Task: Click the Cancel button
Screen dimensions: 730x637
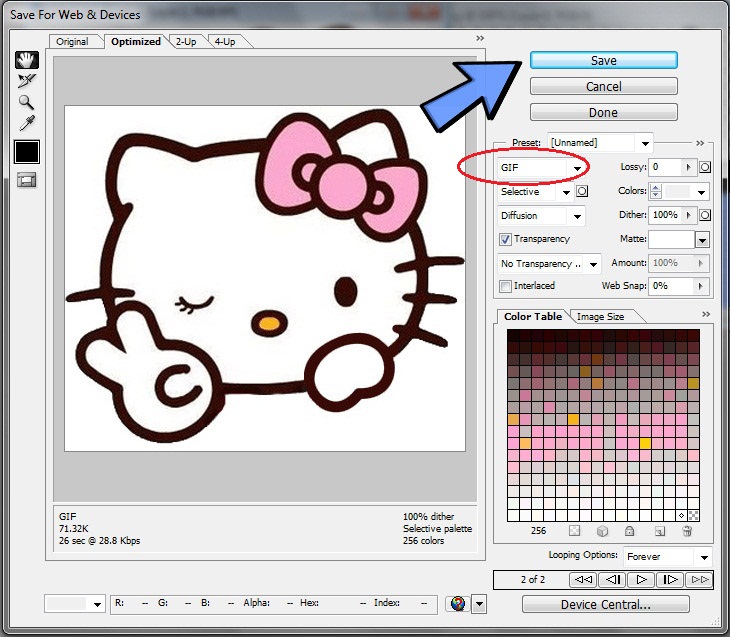Action: point(603,87)
